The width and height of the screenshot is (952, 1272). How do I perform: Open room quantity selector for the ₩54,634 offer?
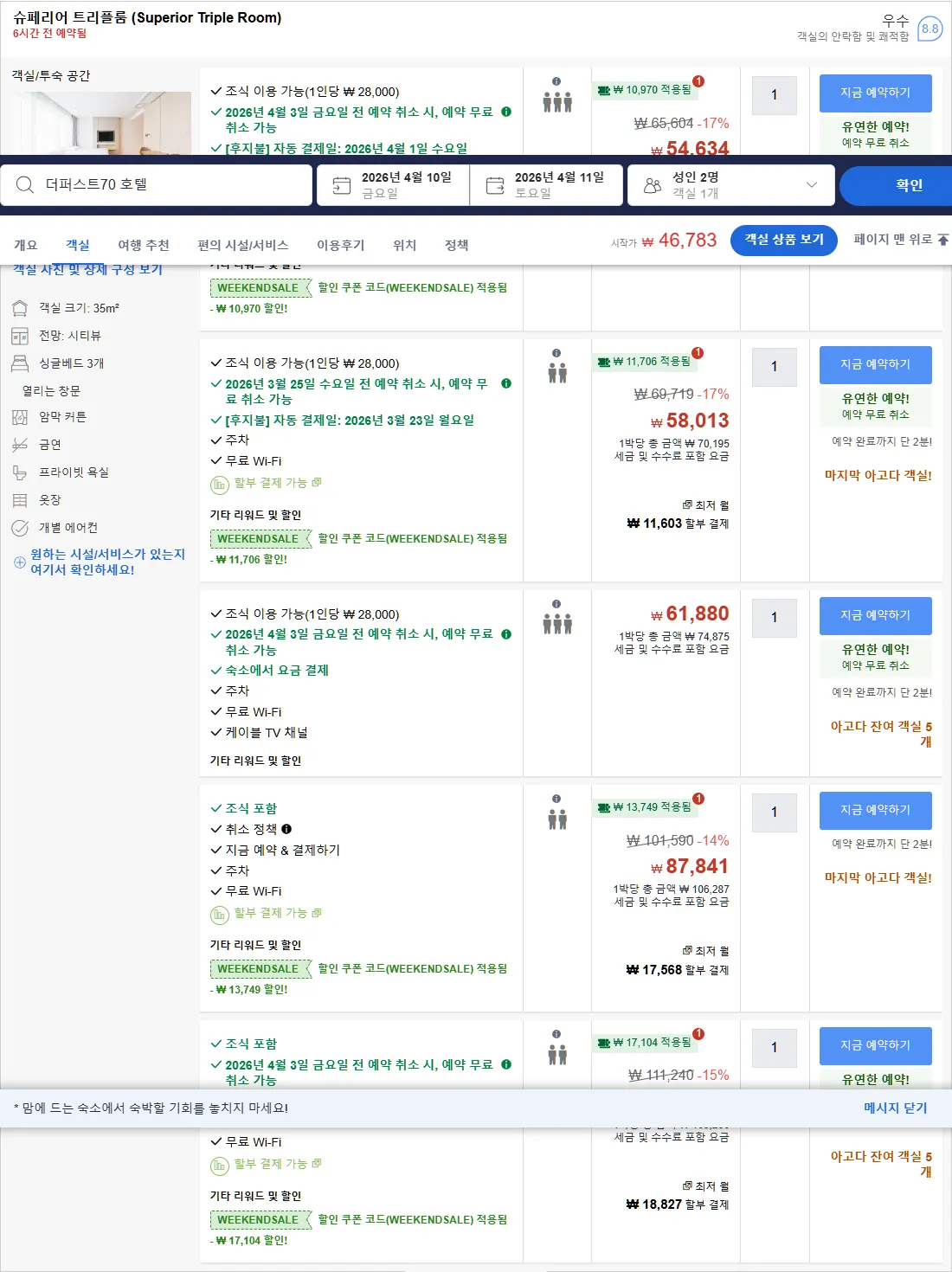(775, 95)
